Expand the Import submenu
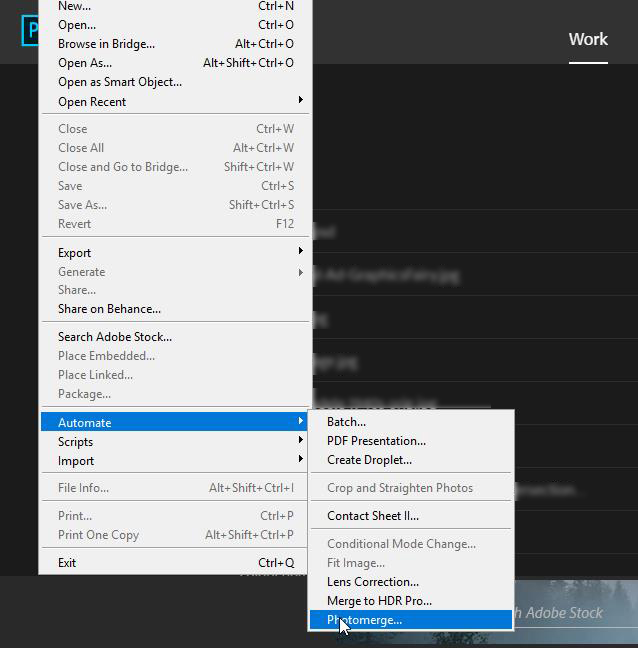Image resolution: width=638 pixels, height=648 pixels. 76,461
